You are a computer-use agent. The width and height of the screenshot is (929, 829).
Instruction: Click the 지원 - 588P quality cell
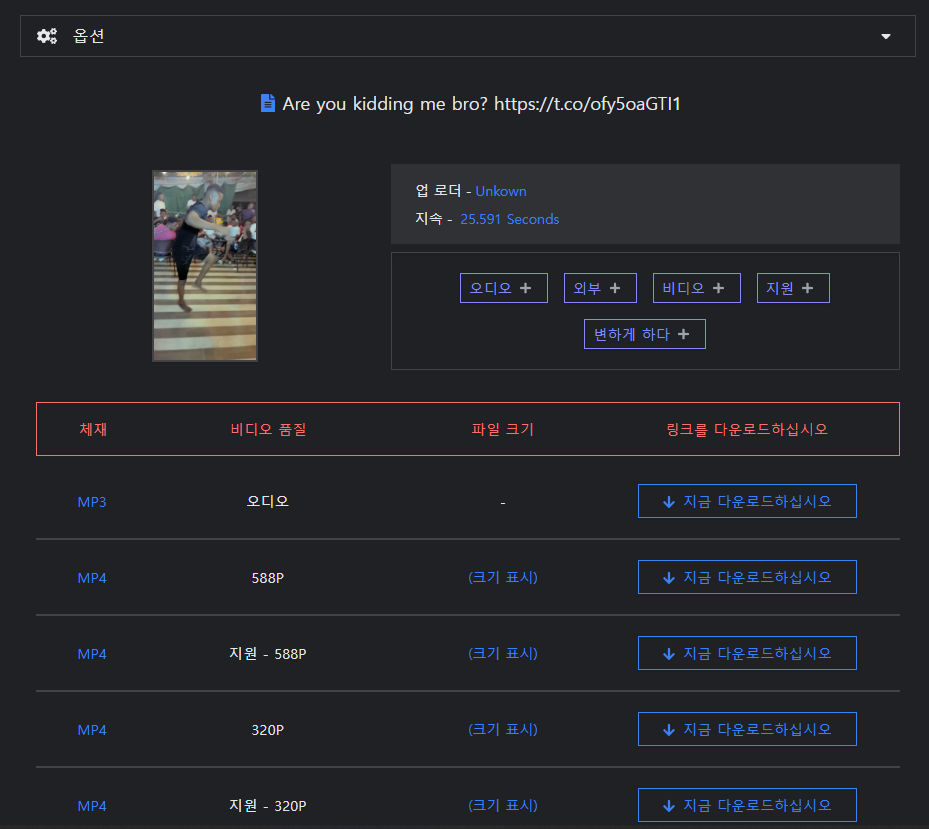(268, 654)
